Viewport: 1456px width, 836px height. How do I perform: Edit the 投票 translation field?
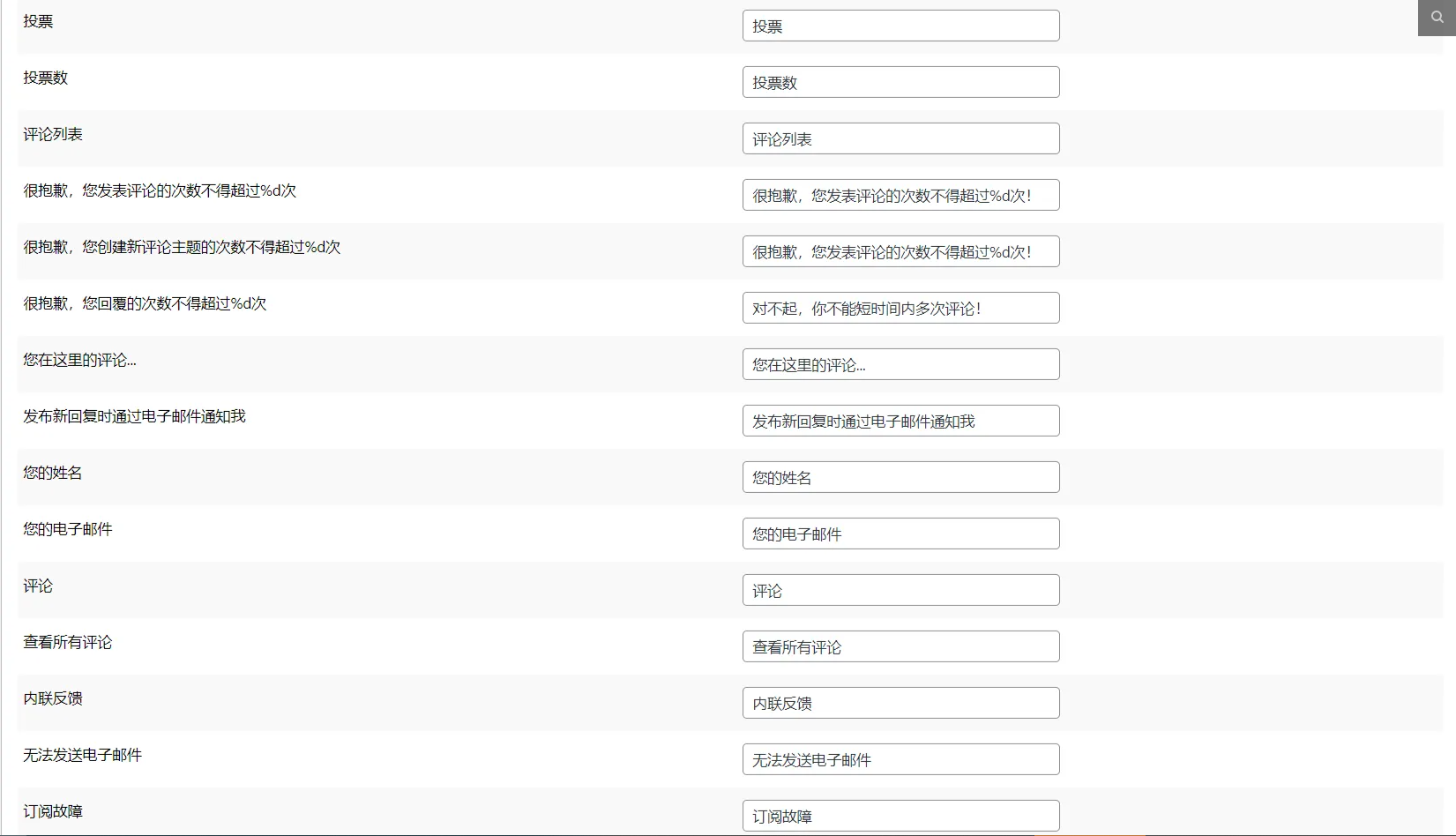(900, 26)
